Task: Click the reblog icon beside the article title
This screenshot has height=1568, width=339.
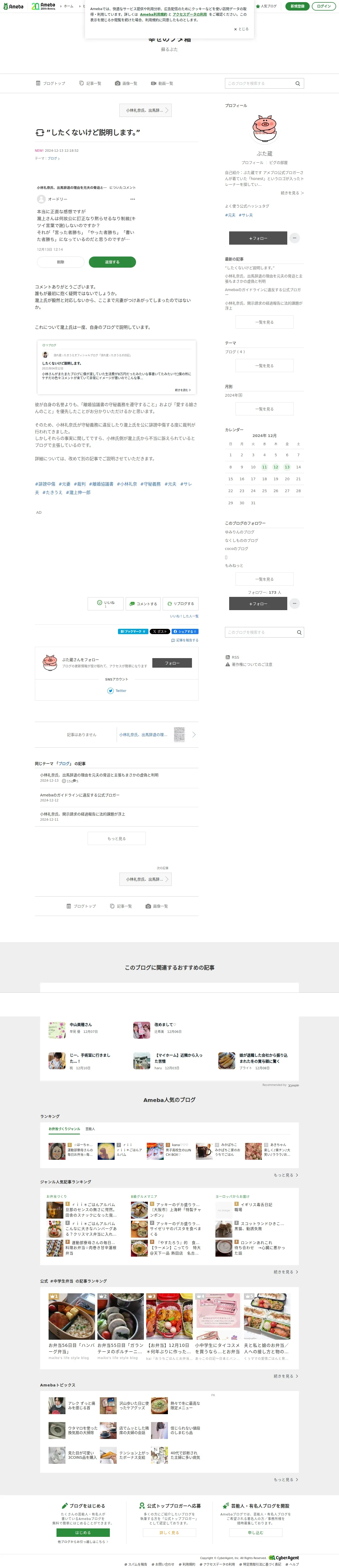Action: pos(40,132)
